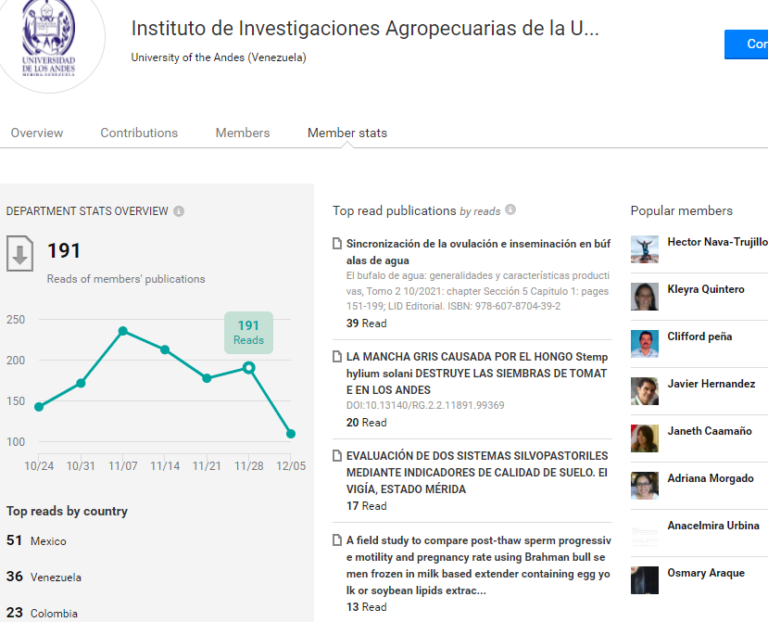Click the info icon beside Department Stats Overview
Image resolution: width=768 pixels, height=622 pixels.
tap(179, 212)
